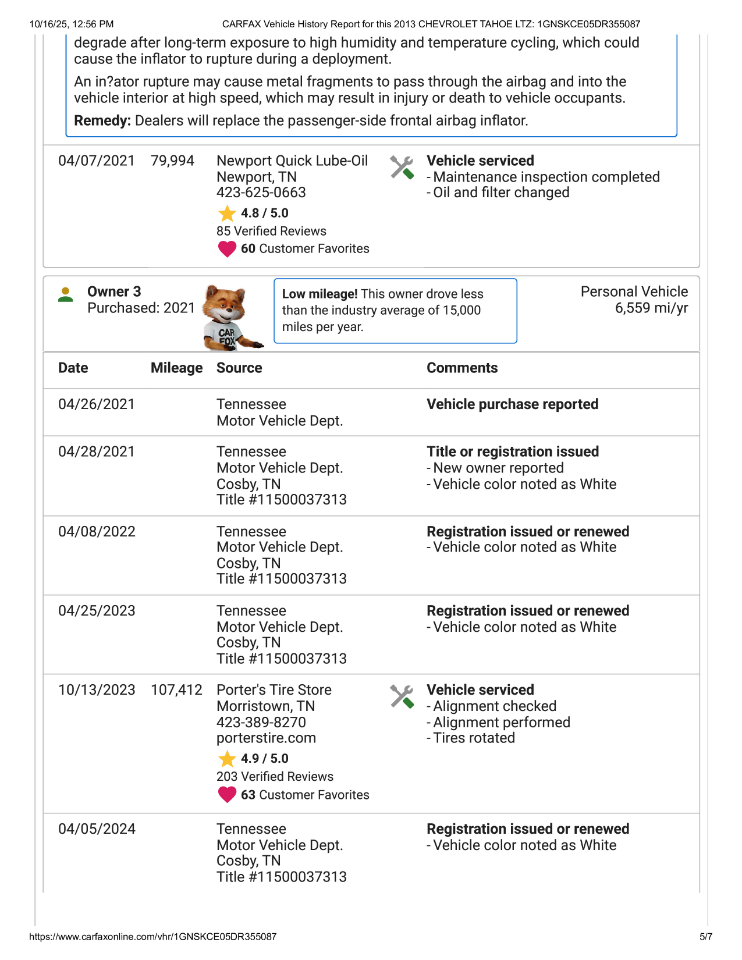
Task: Click Newport shop phone number 423-625-0663
Action: tap(261, 193)
